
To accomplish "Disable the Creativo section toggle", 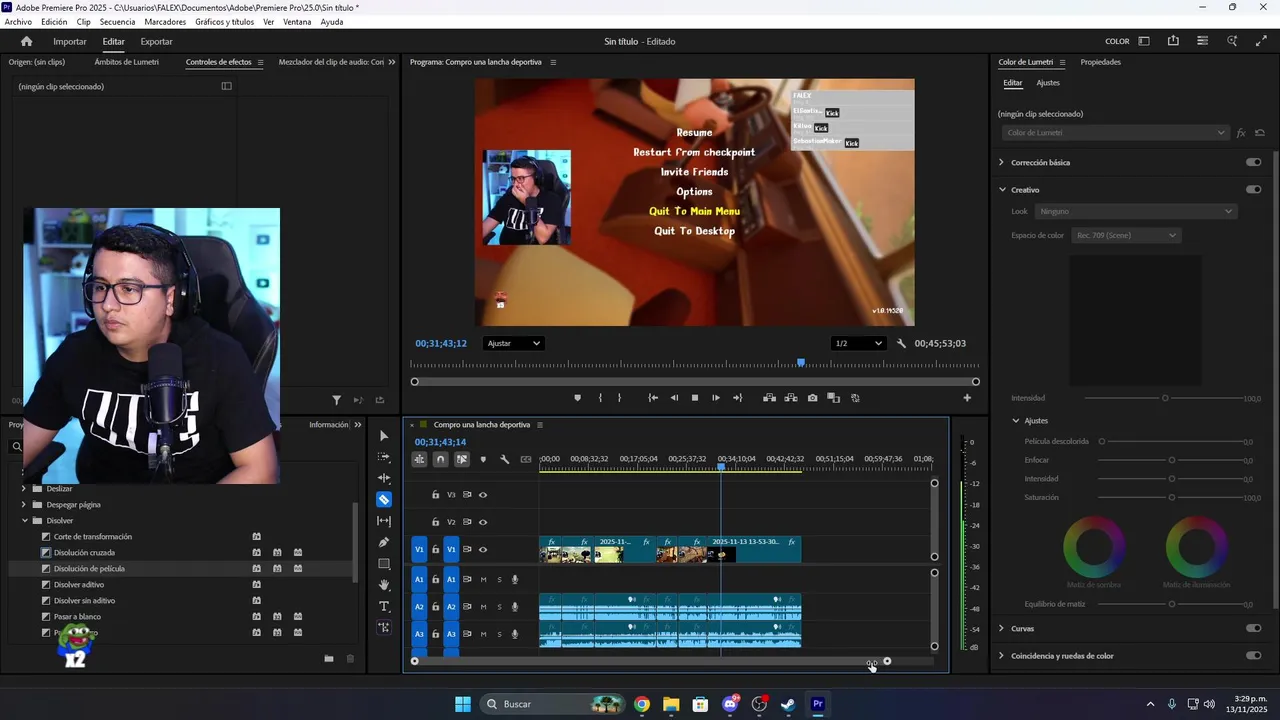I will 1253,189.
